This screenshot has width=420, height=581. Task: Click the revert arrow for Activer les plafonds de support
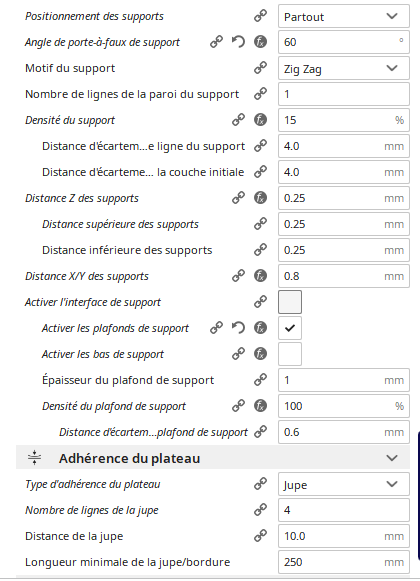(x=238, y=328)
